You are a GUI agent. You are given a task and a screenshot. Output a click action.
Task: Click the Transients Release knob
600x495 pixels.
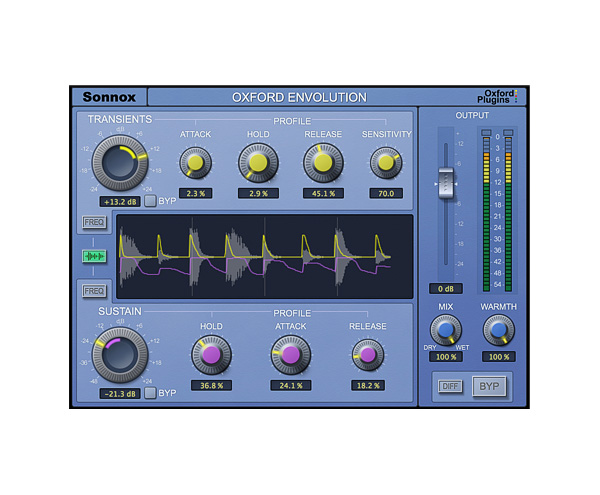pos(323,163)
